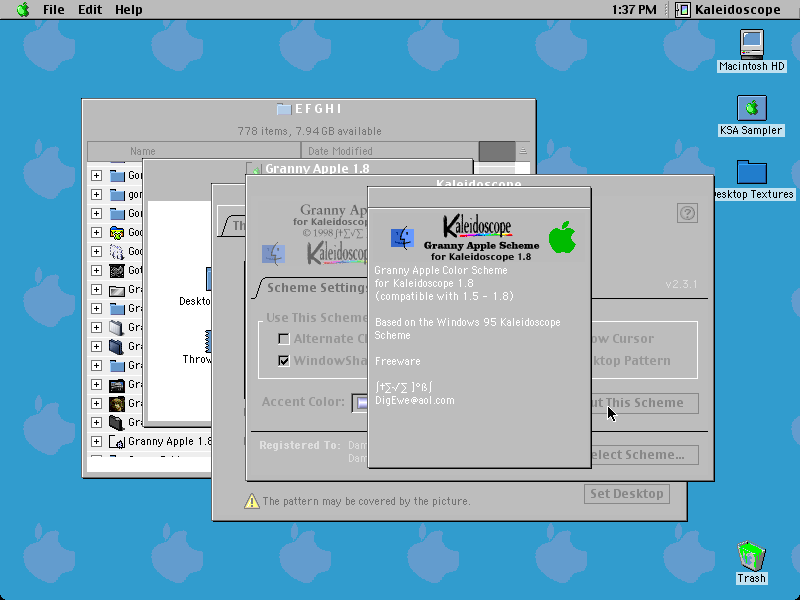Viewport: 800px width, 600px height.
Task: Click the "Granny Apple 1.8" name in the EFGHI list
Action: [x=169, y=441]
